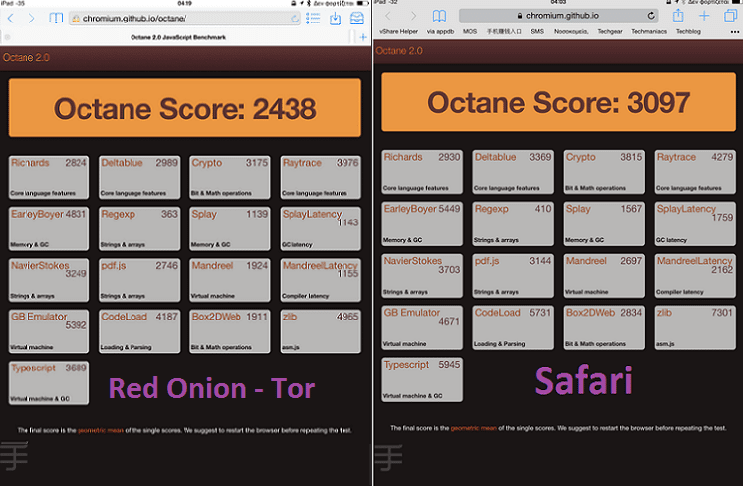Show all Safari tabs overview icon

click(731, 16)
